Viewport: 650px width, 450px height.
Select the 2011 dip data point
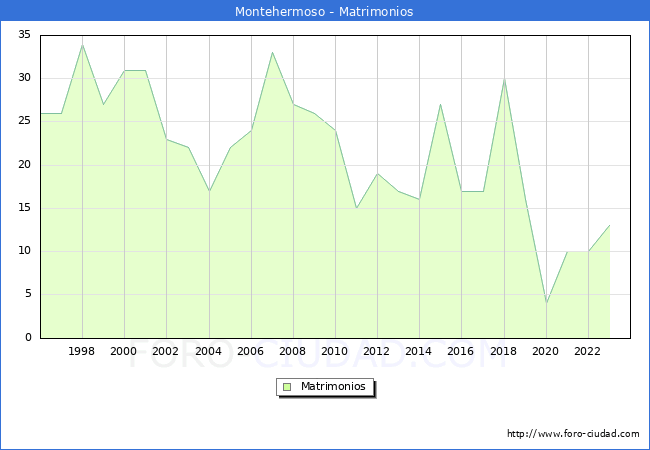point(357,208)
